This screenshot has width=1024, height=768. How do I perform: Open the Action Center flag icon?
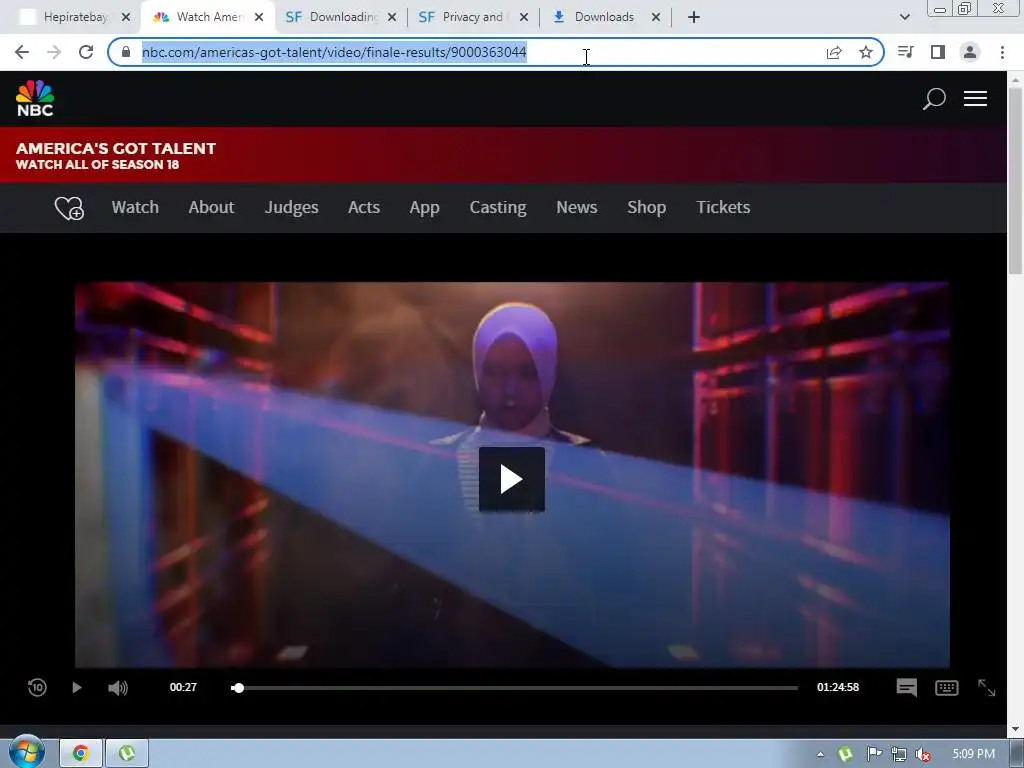tap(874, 754)
